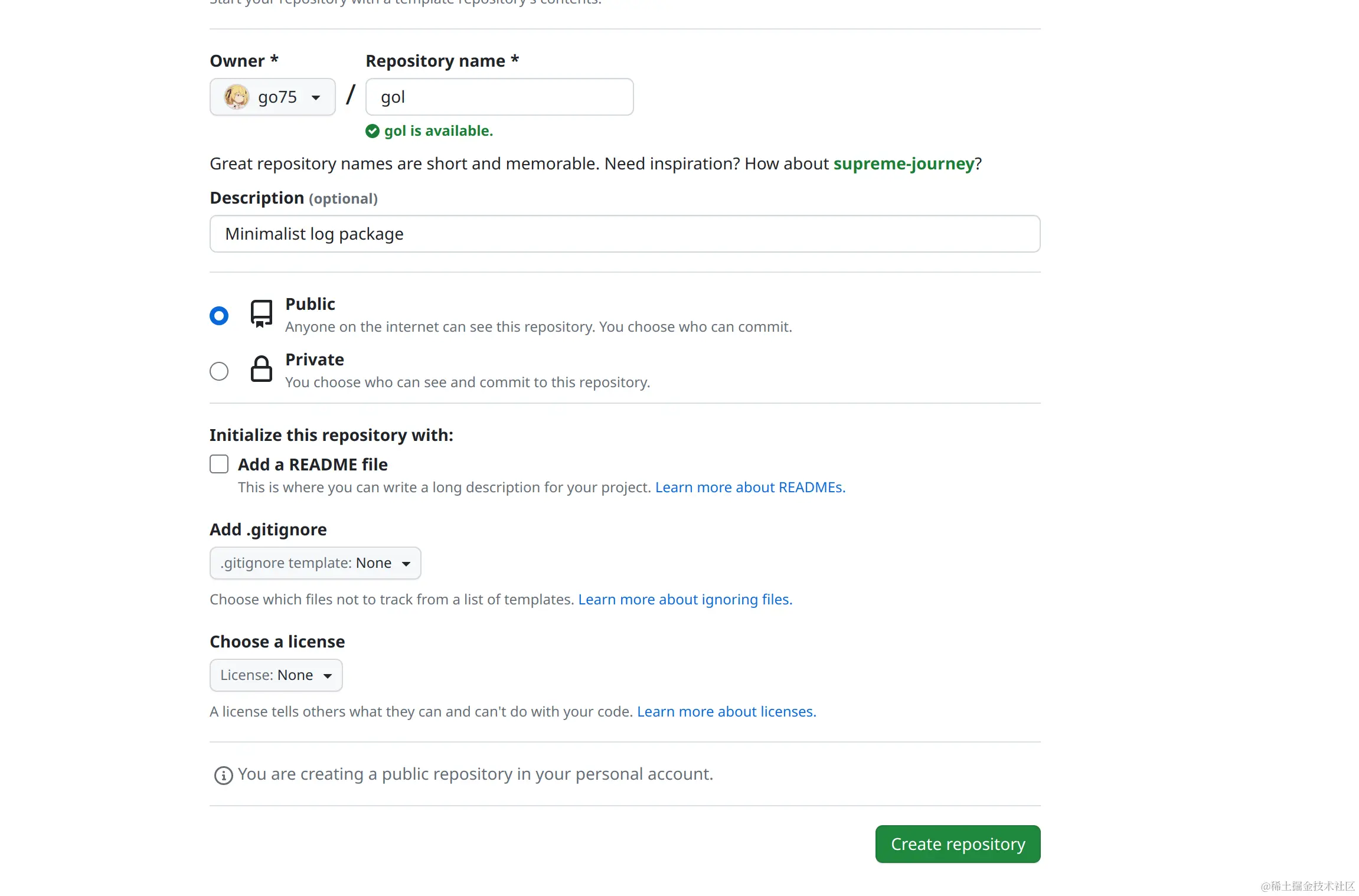
Task: Click the green checkmark next to availability message
Action: 373,131
